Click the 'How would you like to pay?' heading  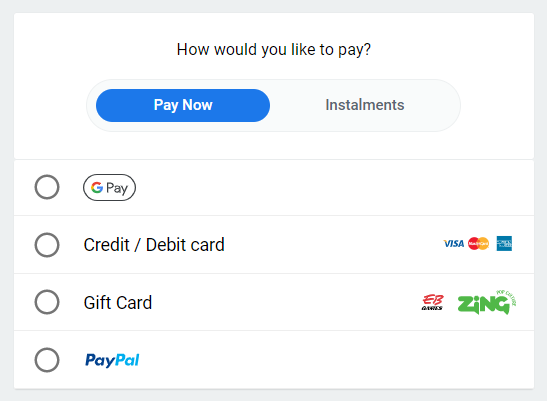click(274, 49)
